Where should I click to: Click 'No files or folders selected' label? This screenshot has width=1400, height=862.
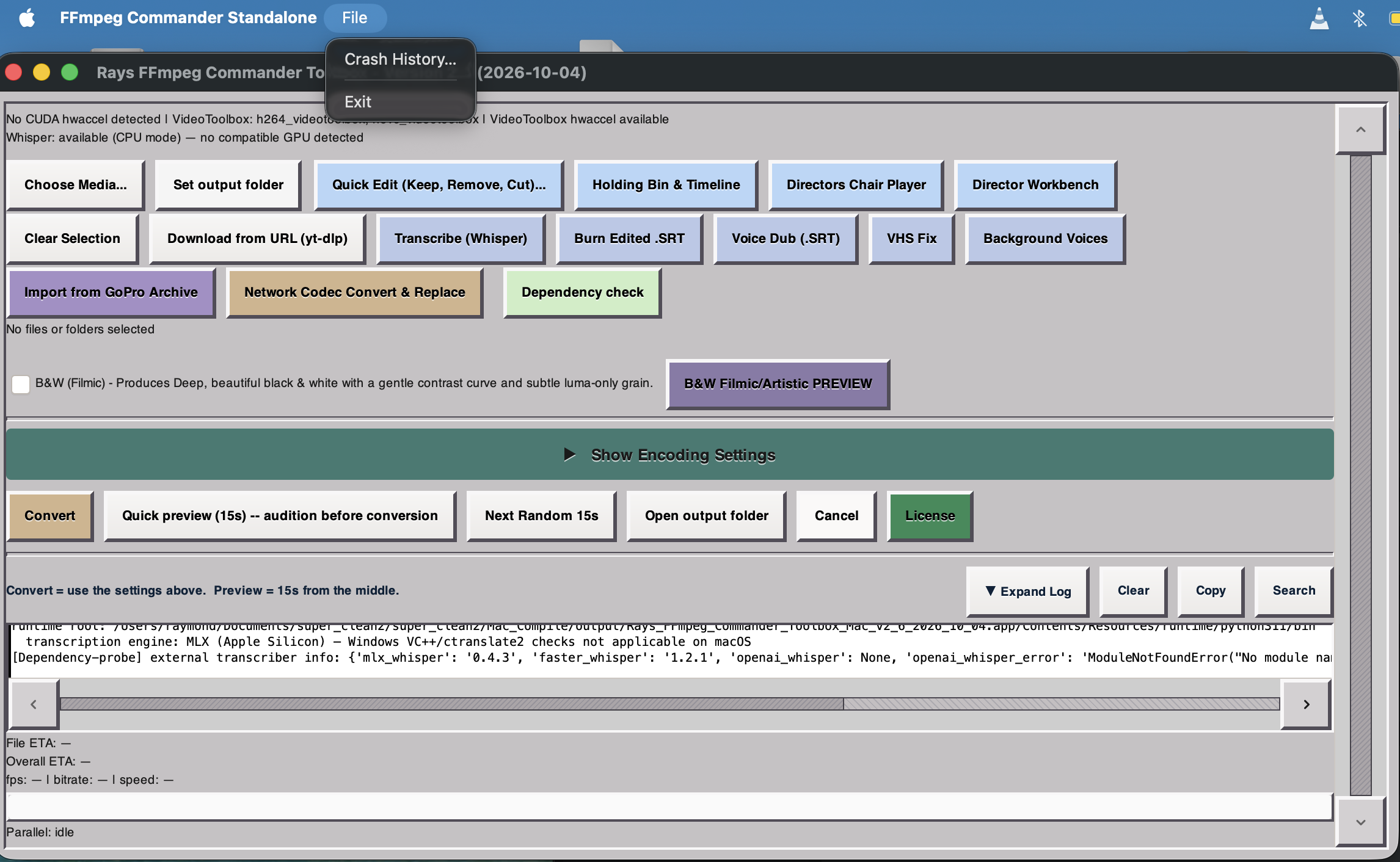80,329
